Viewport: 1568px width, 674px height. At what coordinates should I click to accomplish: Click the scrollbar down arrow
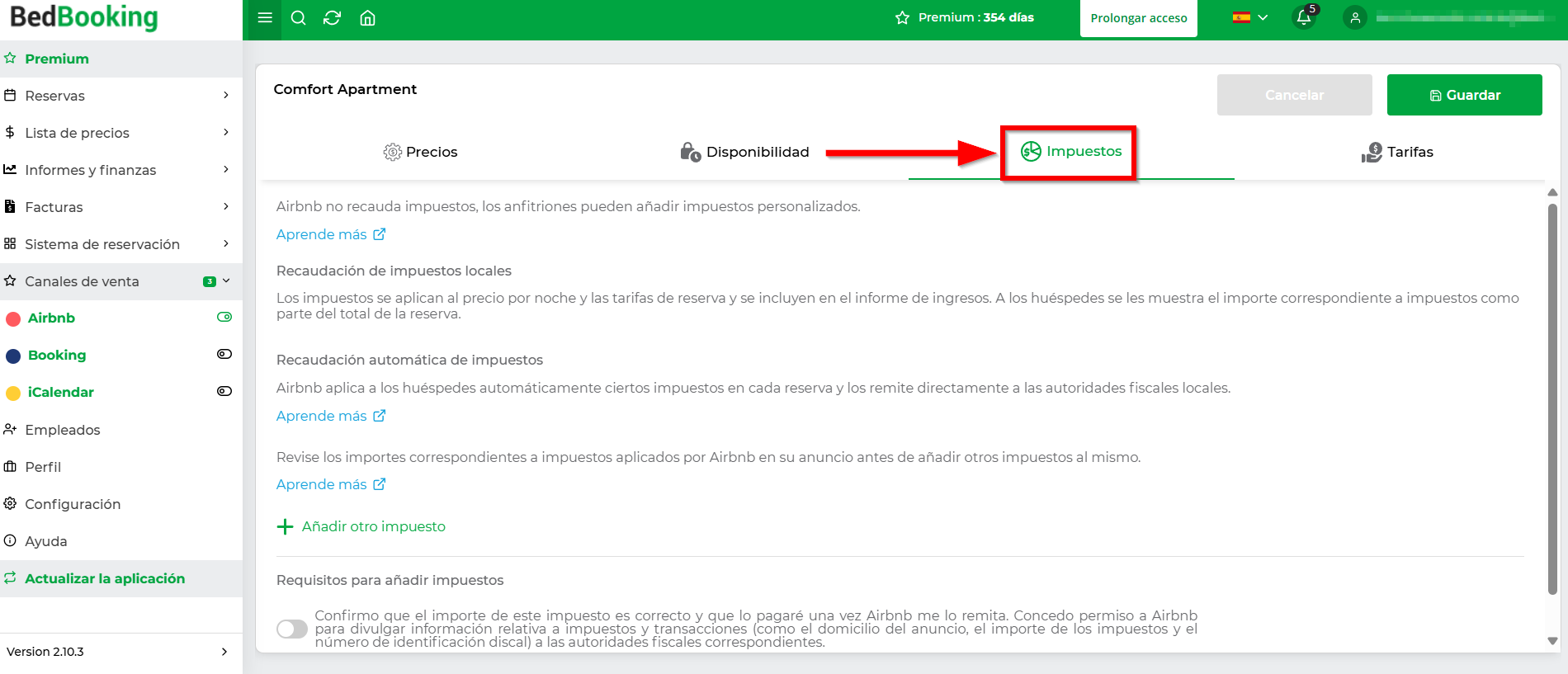1552,641
